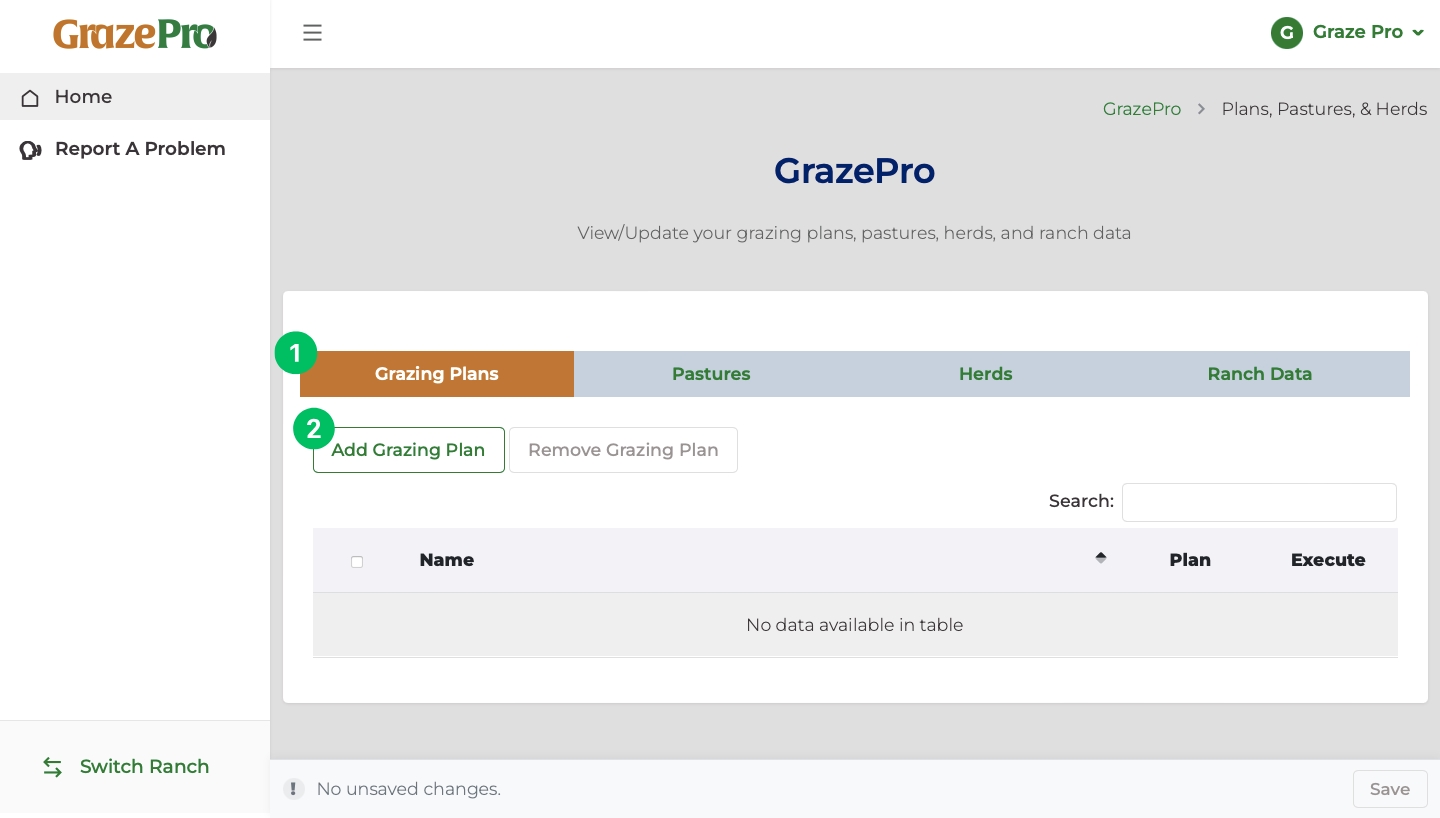The width and height of the screenshot is (1440, 818).
Task: Open Report A Problem in the sidebar
Action: click(x=135, y=149)
